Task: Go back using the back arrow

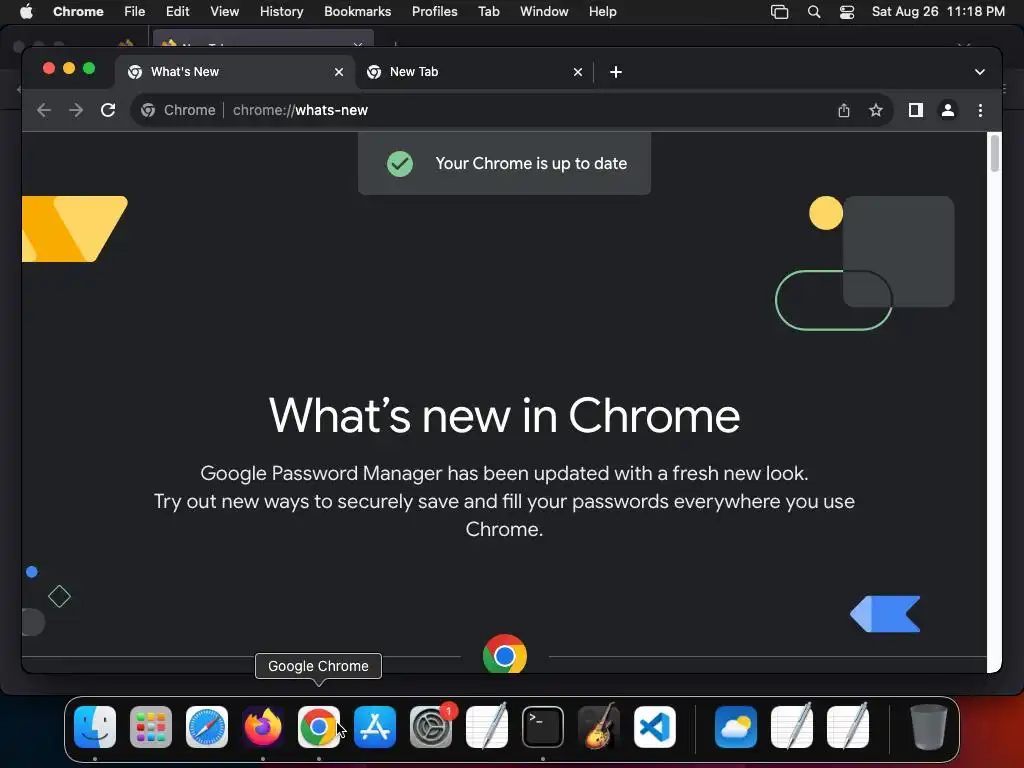Action: pos(44,110)
